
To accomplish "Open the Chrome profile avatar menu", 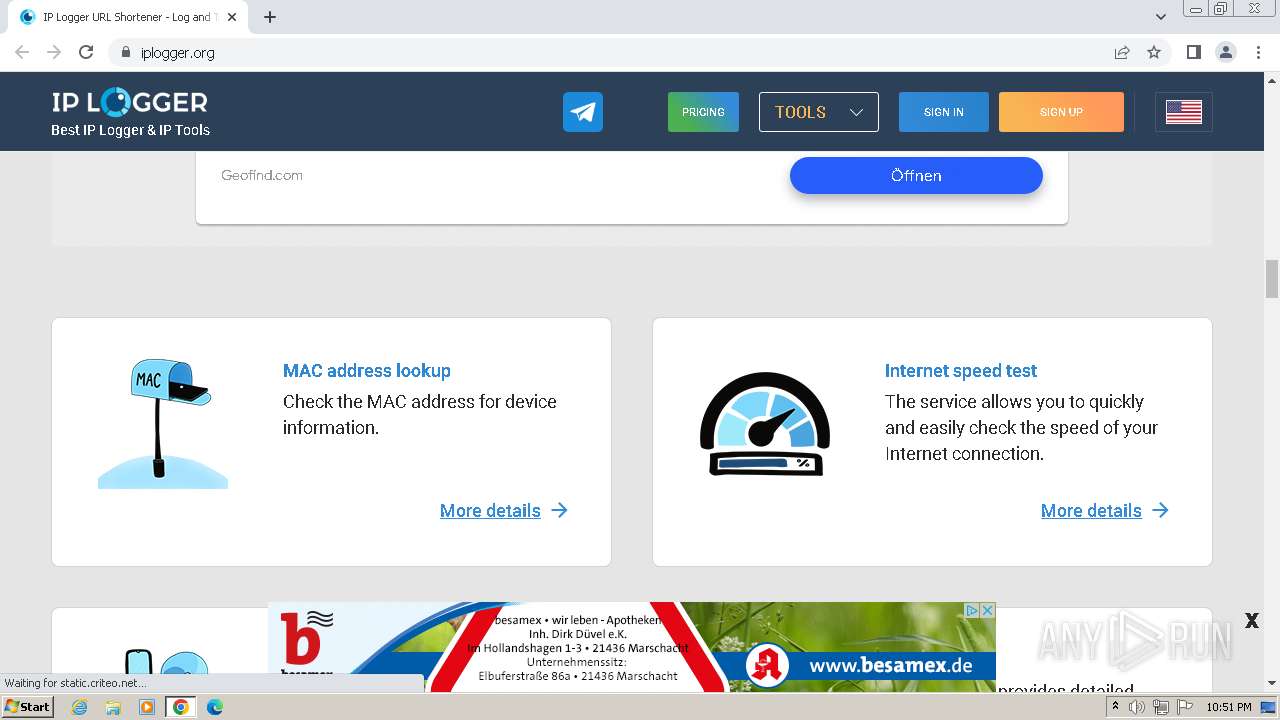I will pos(1226,52).
